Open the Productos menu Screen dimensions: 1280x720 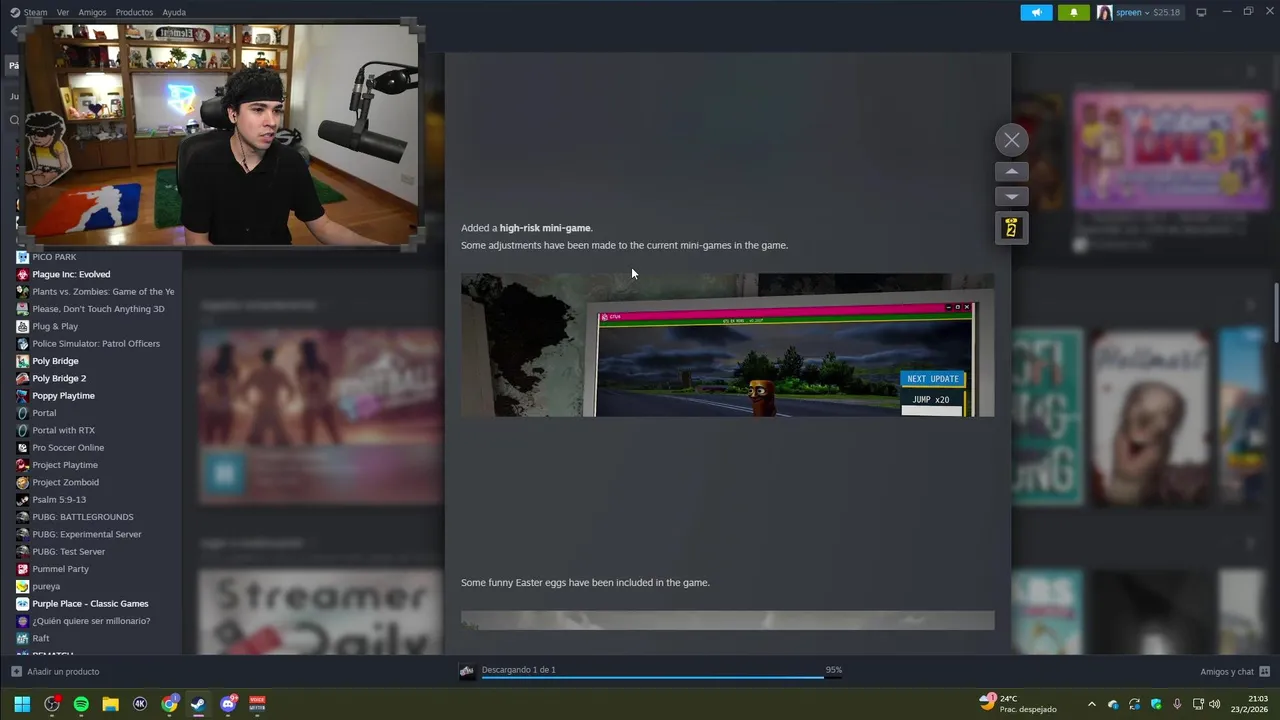coord(134,12)
